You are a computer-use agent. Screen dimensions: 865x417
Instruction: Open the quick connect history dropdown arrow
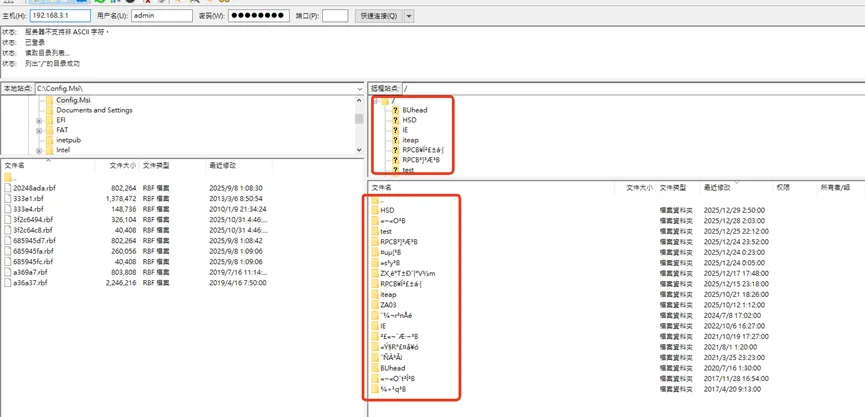point(409,16)
